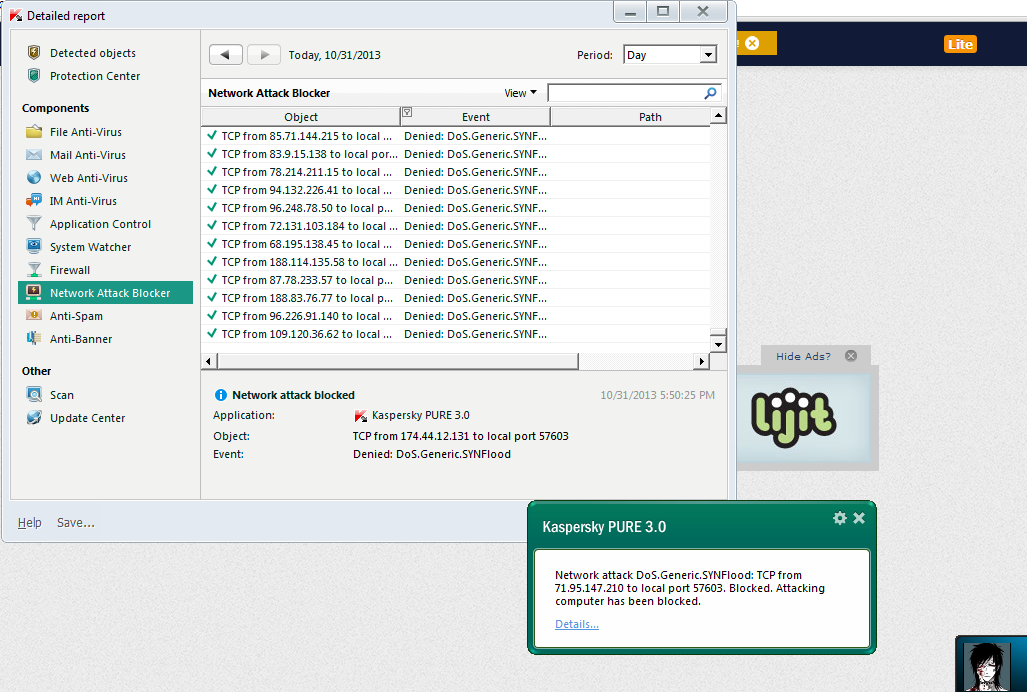Click the IM Anti-Virus chat icon

[x=34, y=200]
